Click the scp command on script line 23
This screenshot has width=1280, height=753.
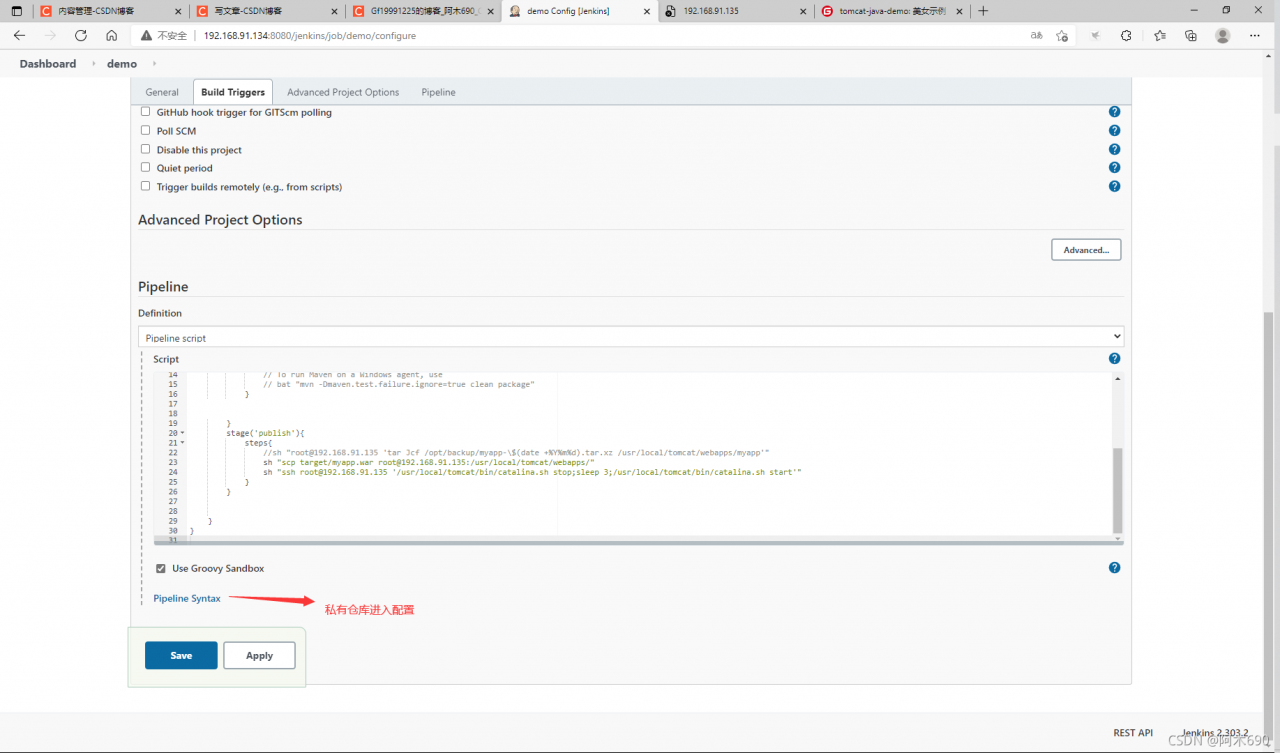[x=429, y=462]
